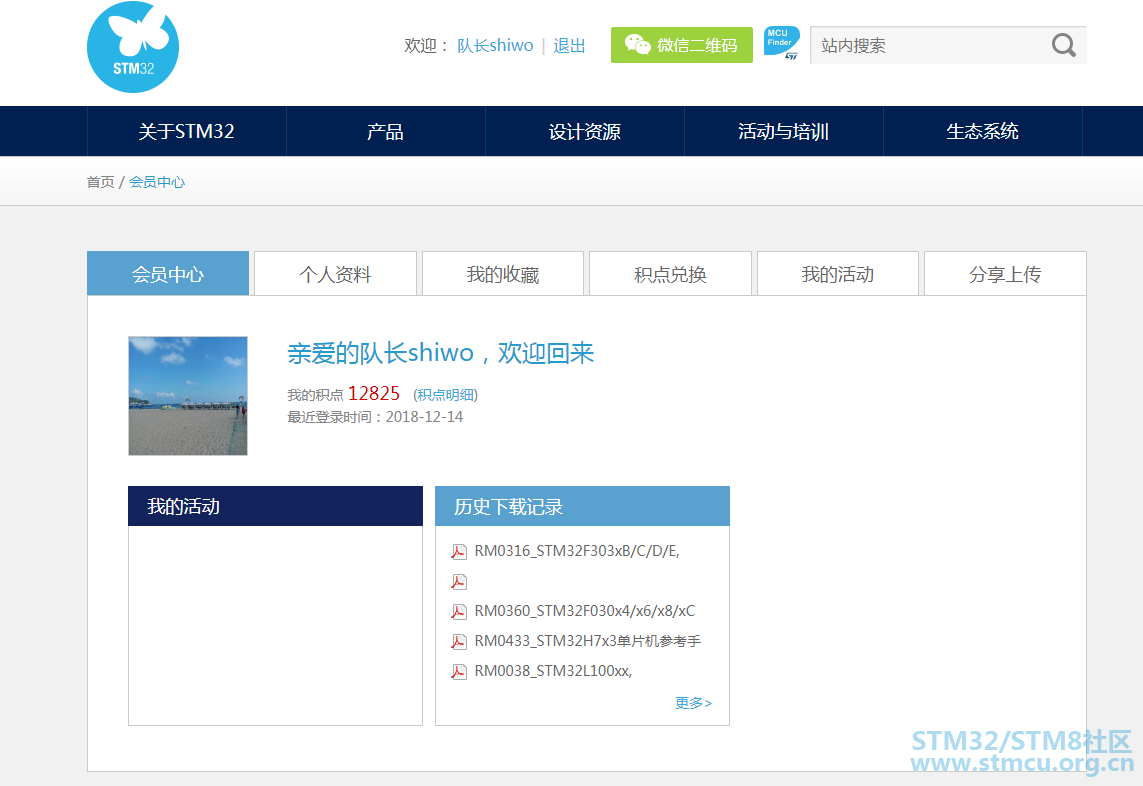1143x786 pixels.
Task: Click the 我的活动 panel header
Action: coord(276,506)
